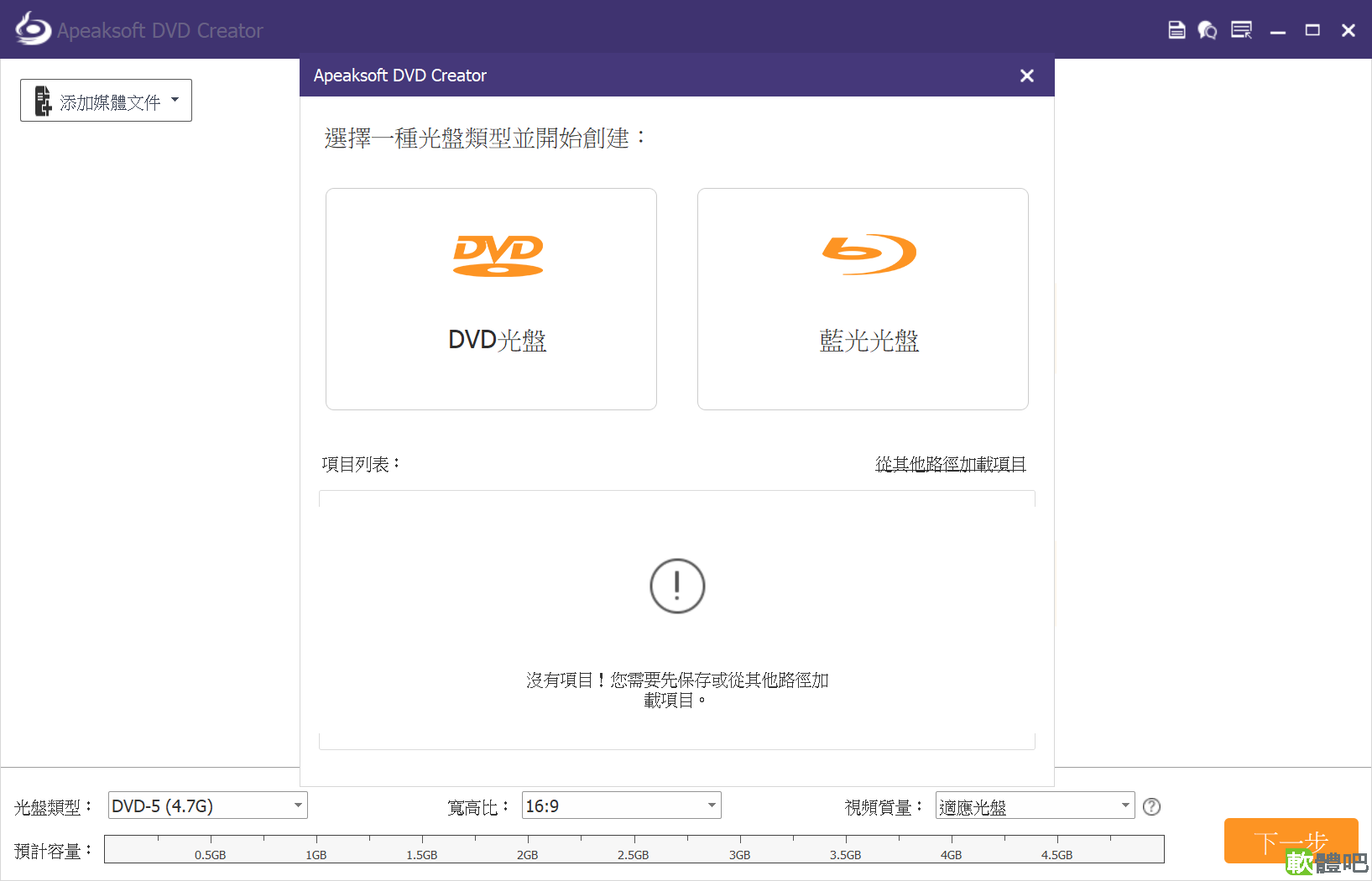Click the 項目列表 label
This screenshot has height=881, width=1372.
(361, 464)
